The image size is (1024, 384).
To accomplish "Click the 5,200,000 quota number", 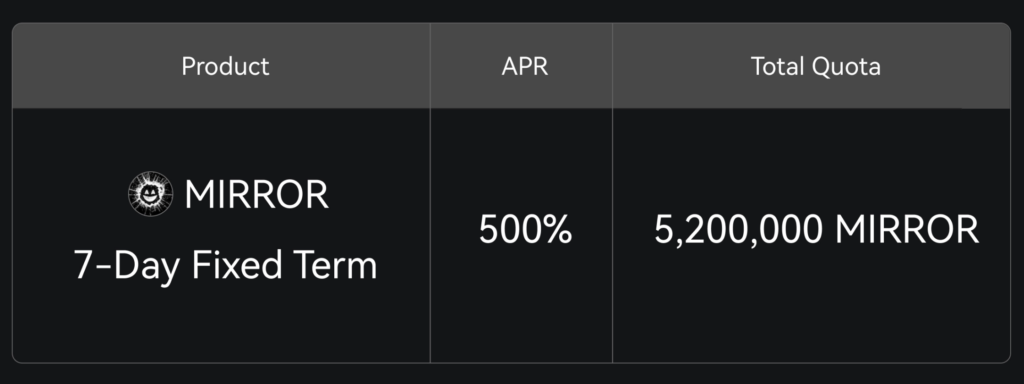I will tap(739, 231).
